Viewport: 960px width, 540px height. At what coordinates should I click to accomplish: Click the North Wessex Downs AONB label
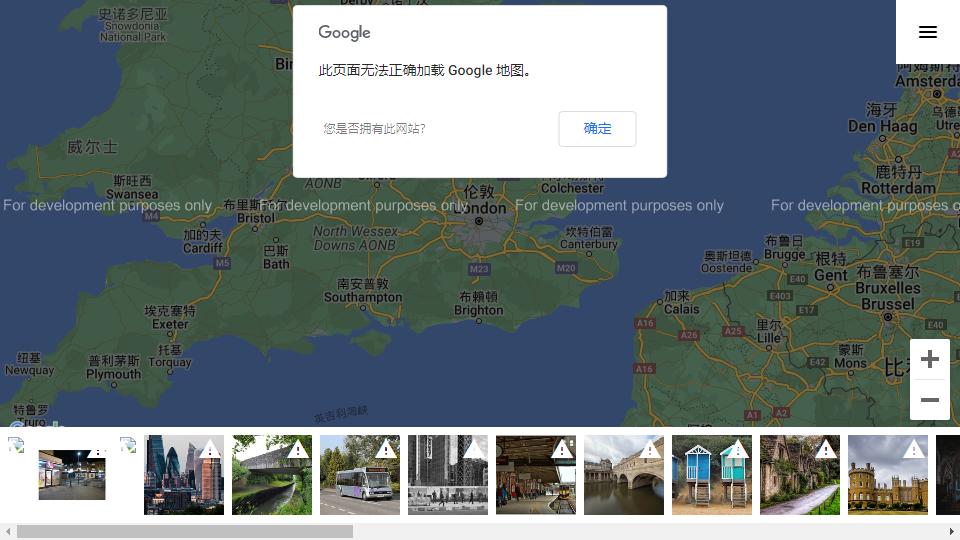point(354,238)
